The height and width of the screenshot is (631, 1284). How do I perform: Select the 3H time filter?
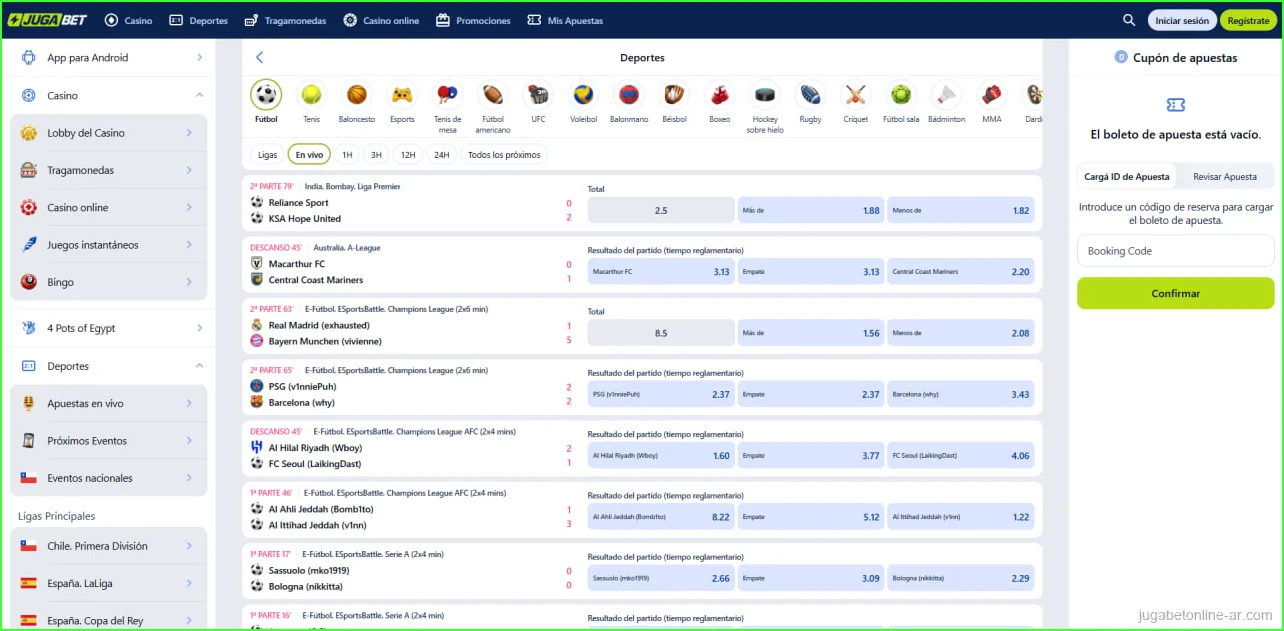point(376,155)
